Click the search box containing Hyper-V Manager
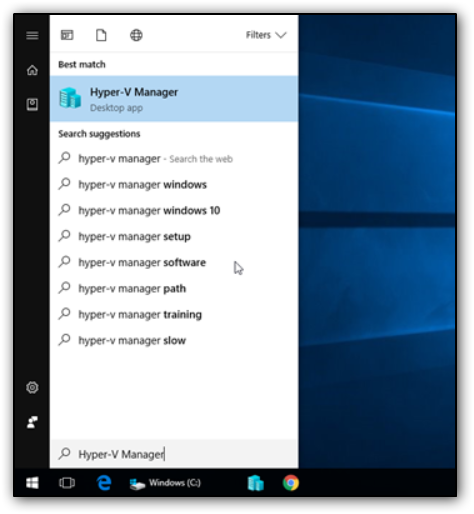This screenshot has height=514, width=474. click(174, 454)
